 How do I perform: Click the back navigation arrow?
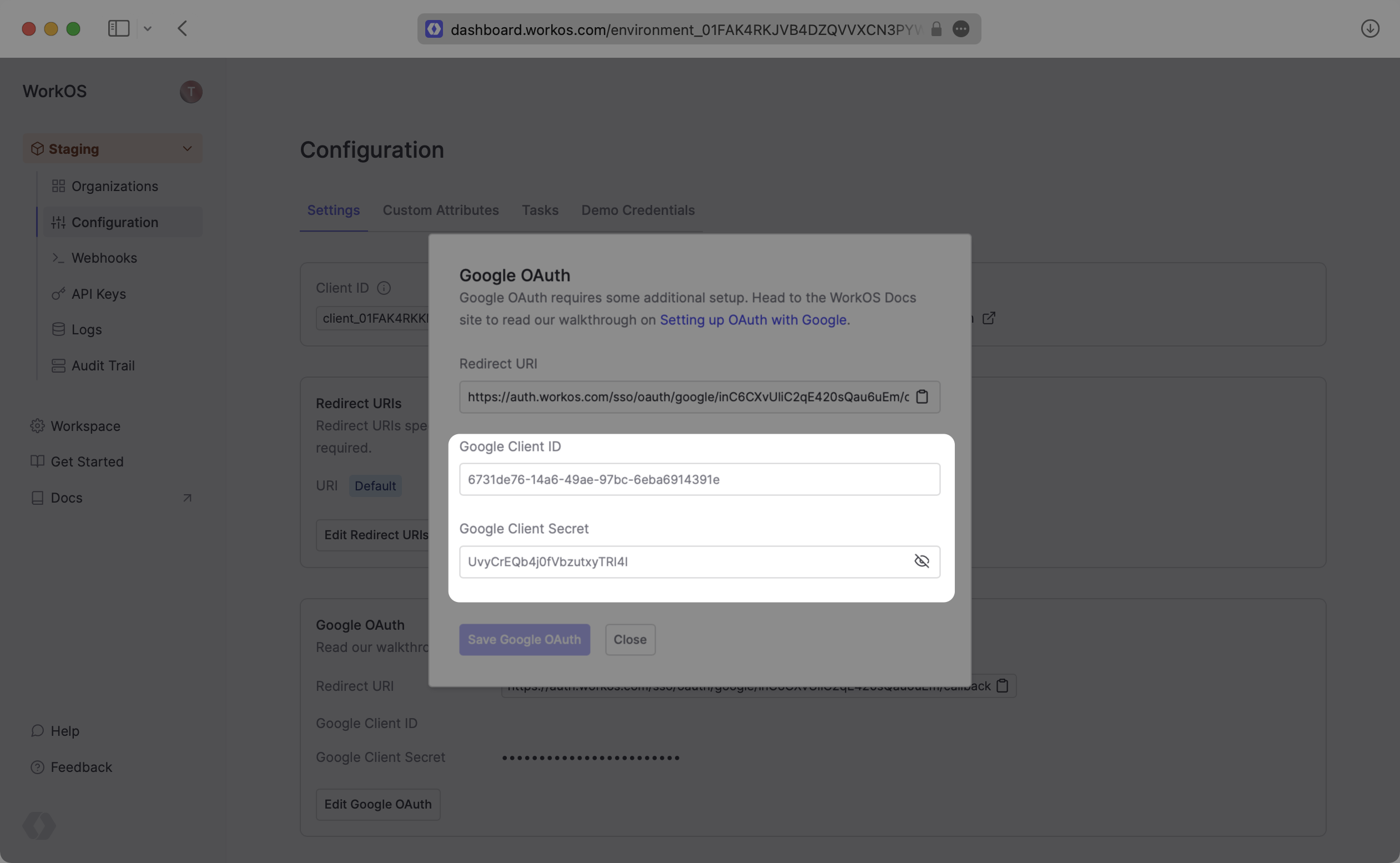[183, 28]
